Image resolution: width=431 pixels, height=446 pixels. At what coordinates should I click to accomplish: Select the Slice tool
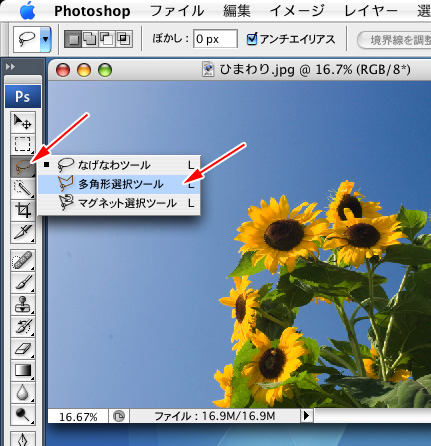coord(23,232)
